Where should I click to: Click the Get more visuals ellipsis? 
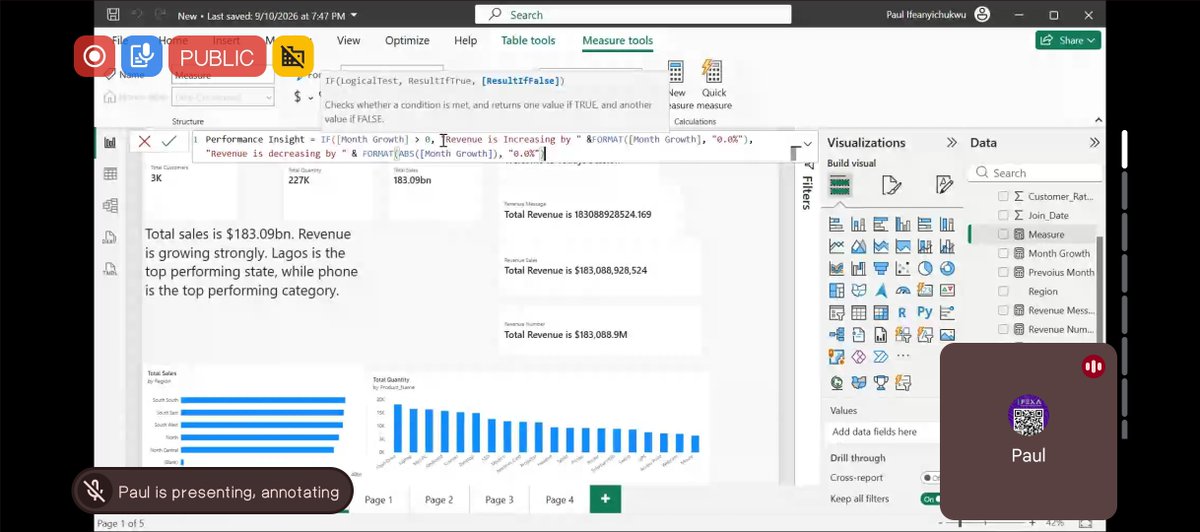(902, 356)
